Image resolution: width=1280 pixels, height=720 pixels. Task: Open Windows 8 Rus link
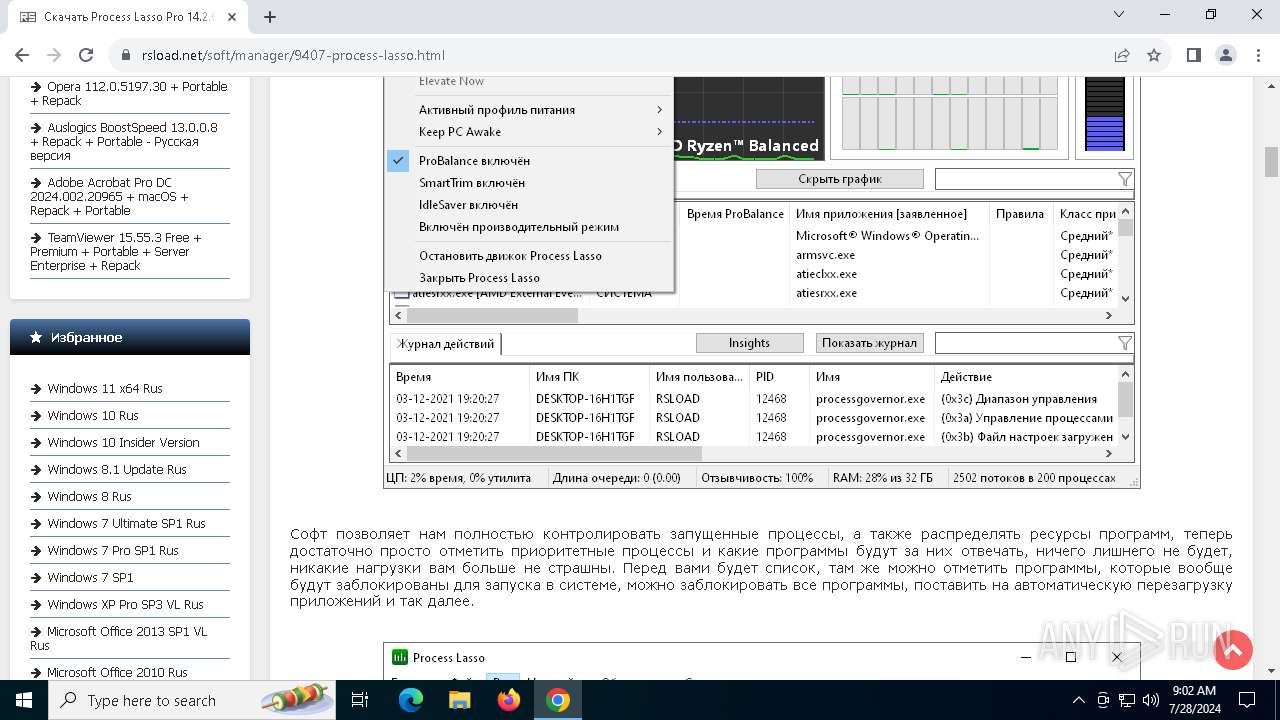89,496
